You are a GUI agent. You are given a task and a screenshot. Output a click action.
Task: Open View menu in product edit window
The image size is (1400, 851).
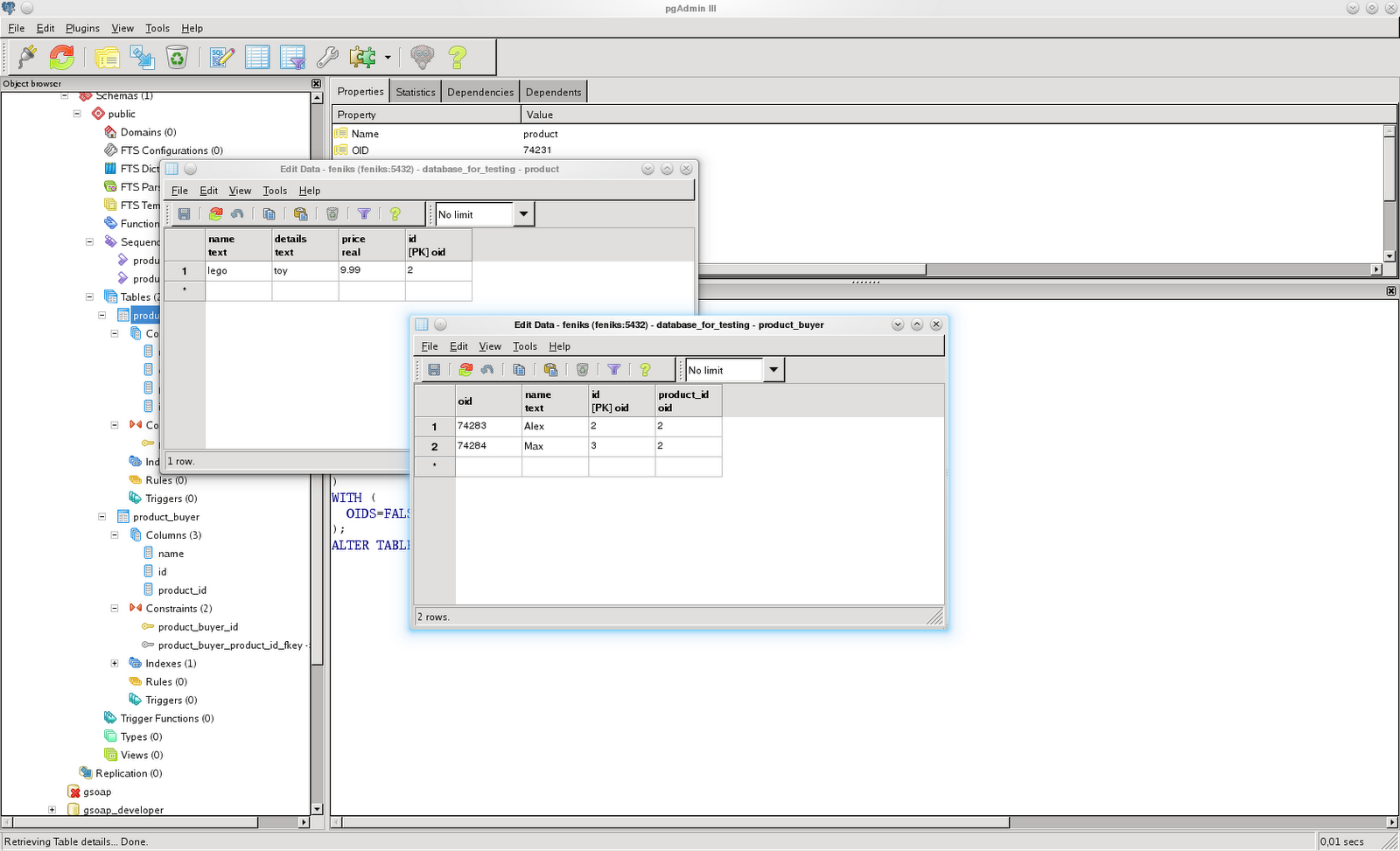coord(240,191)
